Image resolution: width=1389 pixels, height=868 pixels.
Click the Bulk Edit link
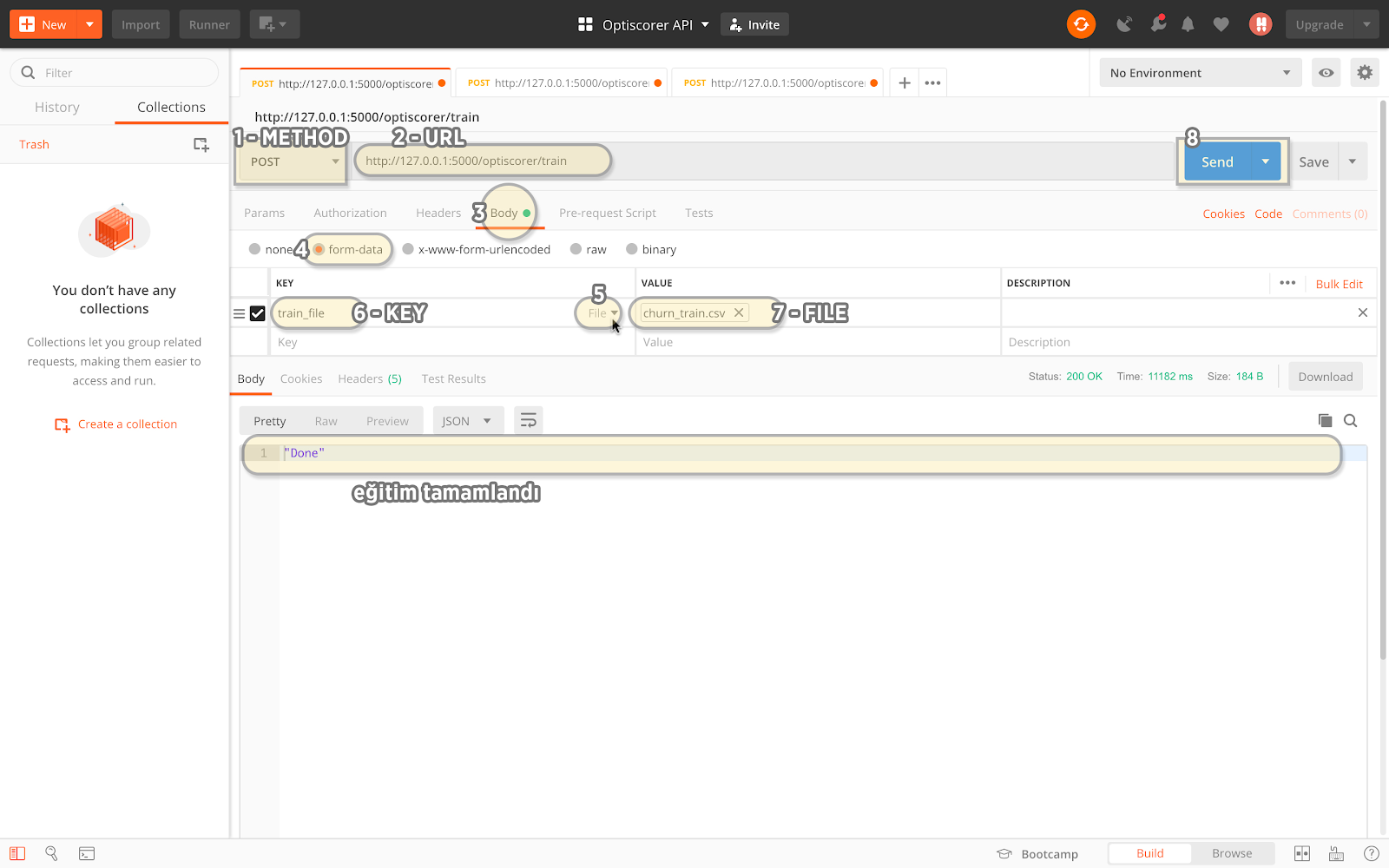click(x=1339, y=284)
